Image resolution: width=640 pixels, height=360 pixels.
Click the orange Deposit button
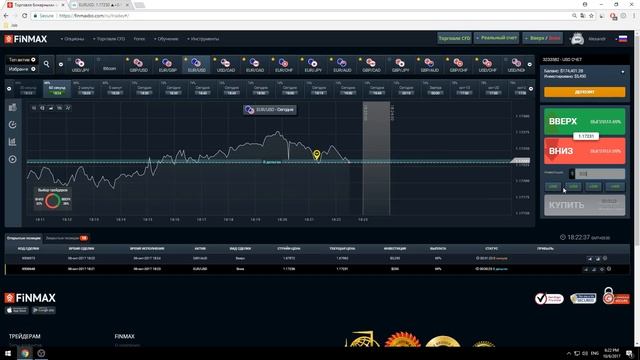tap(584, 92)
